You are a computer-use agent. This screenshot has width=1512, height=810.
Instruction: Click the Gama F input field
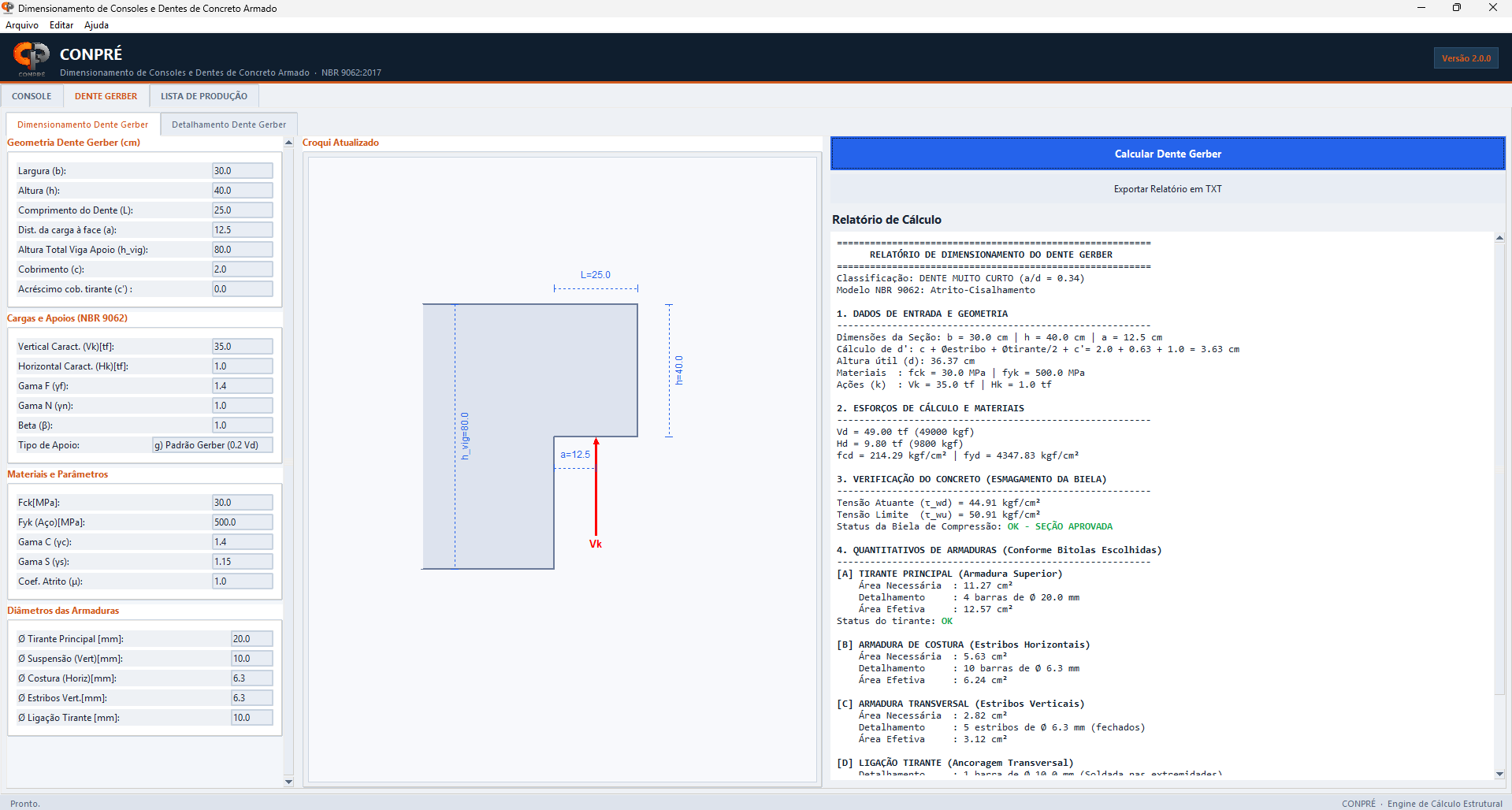click(242, 386)
